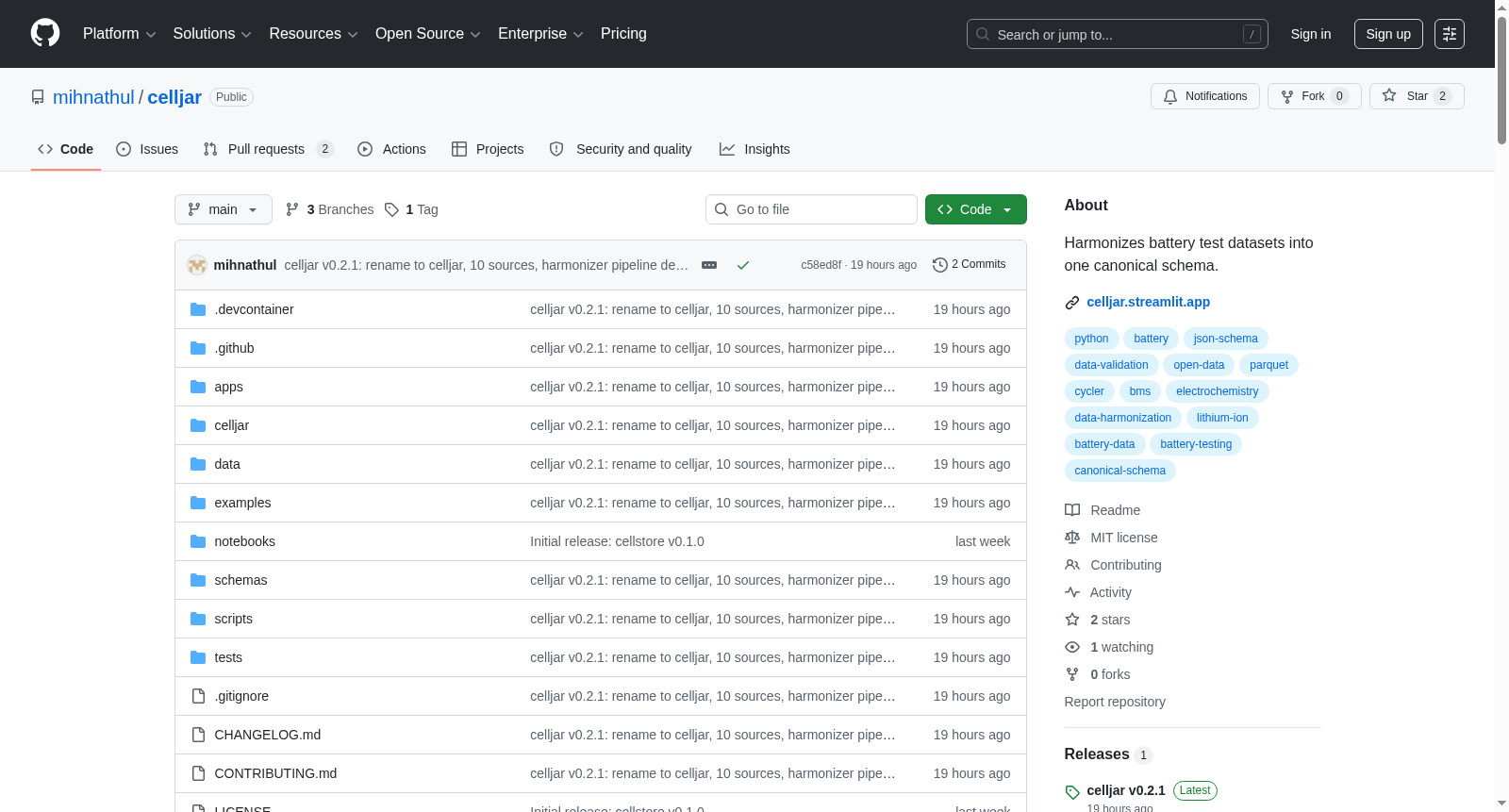This screenshot has height=812, width=1509.
Task: Open the celljar v0.2.1 release
Action: point(1125,790)
